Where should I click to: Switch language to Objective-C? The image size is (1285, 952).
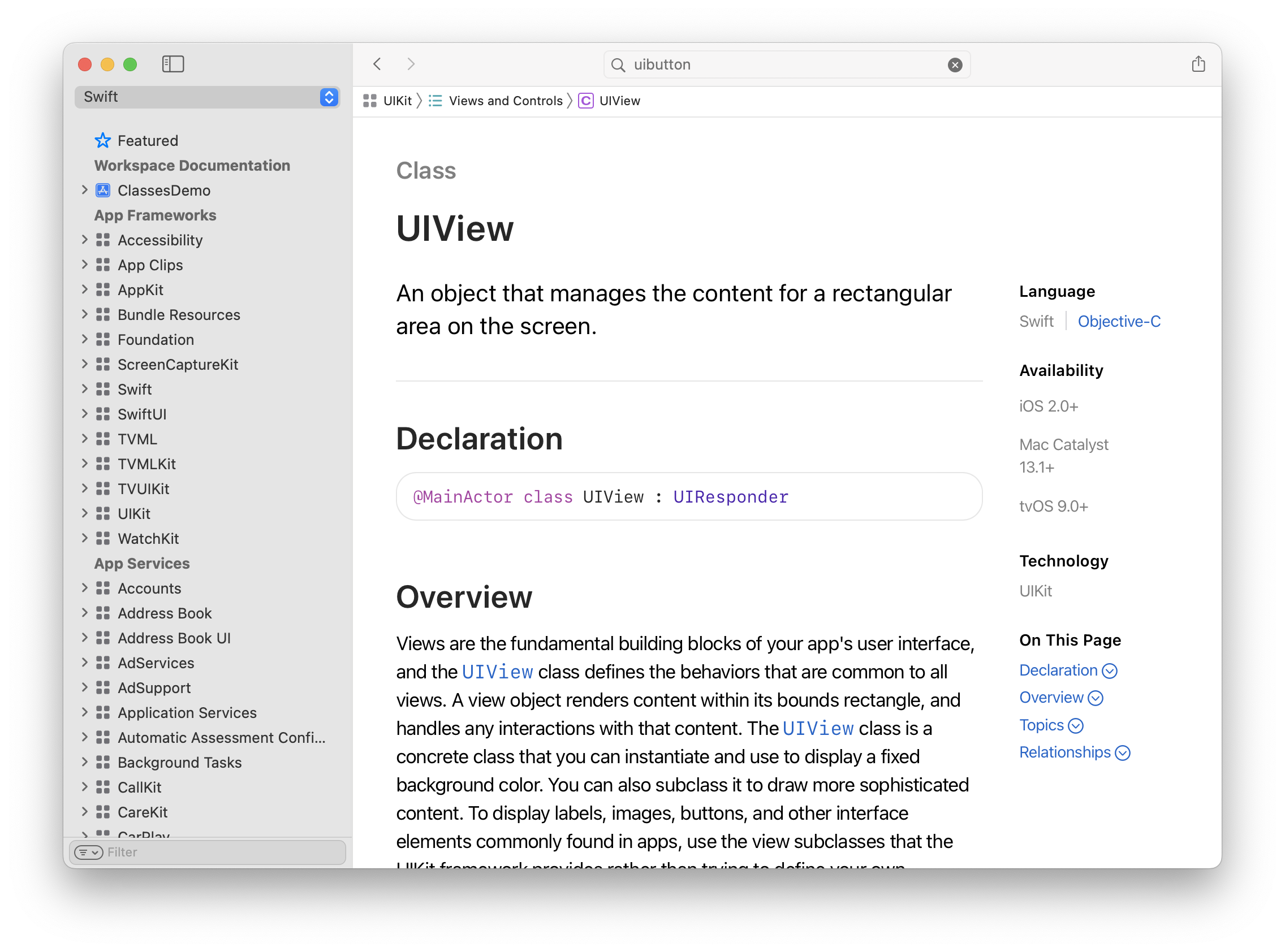point(1118,322)
